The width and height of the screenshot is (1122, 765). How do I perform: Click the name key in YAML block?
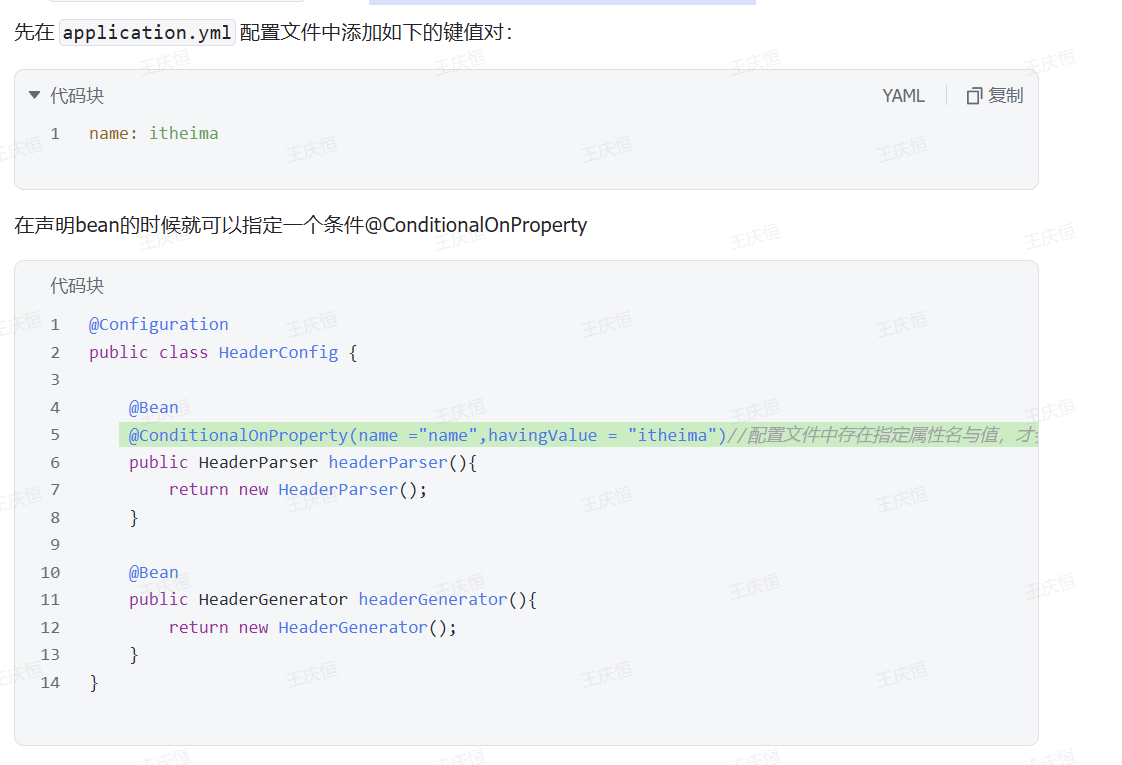click(x=108, y=133)
